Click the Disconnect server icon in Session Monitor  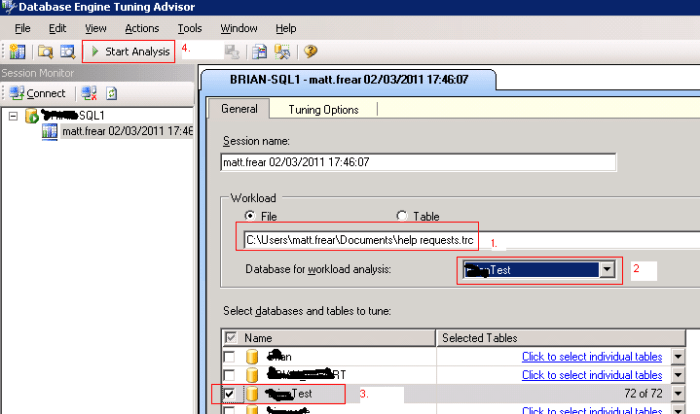[x=89, y=93]
